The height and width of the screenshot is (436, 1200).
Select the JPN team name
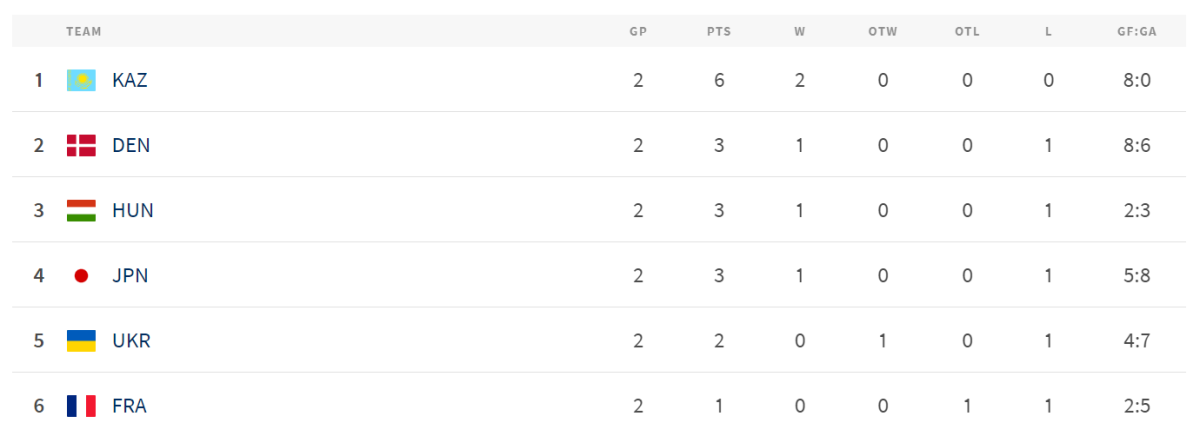130,275
